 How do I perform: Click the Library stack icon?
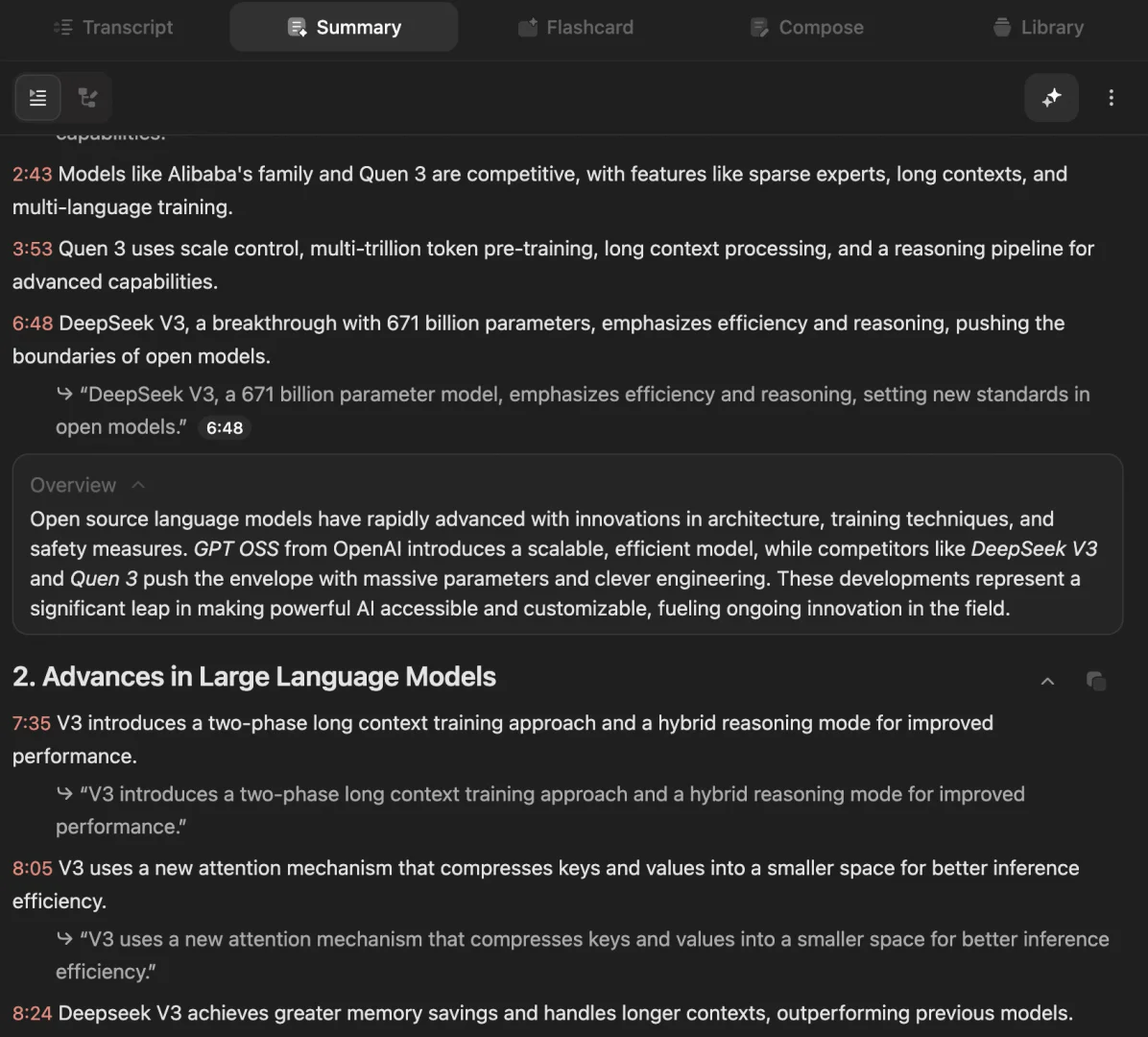1000,27
